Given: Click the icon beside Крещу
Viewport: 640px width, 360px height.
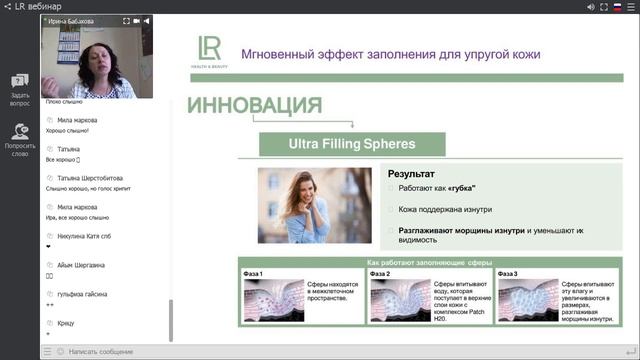Looking at the screenshot, I should point(50,323).
